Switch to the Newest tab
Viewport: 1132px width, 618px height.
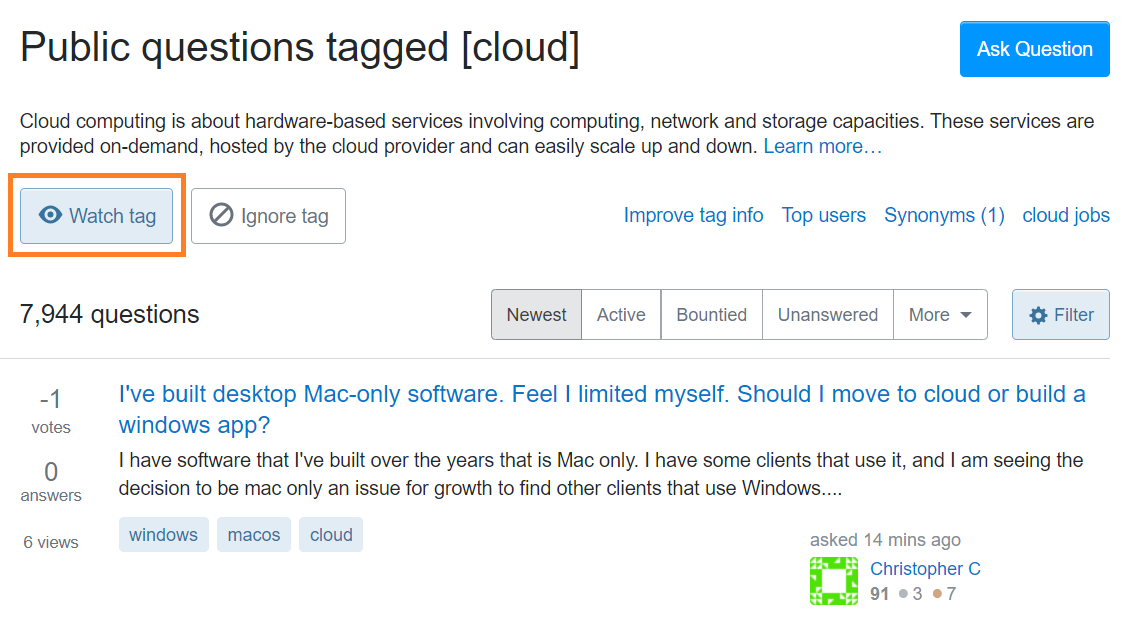[x=536, y=315]
